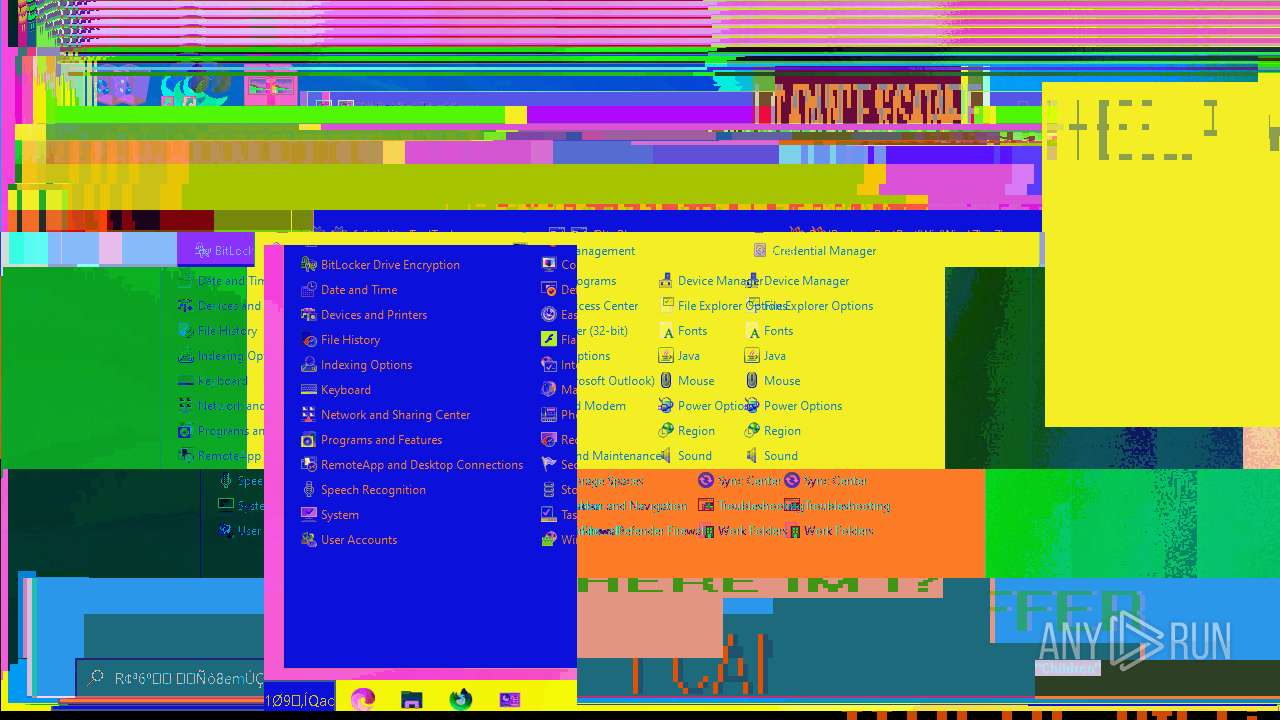
Task: Open File Explorer from taskbar
Action: [412, 699]
